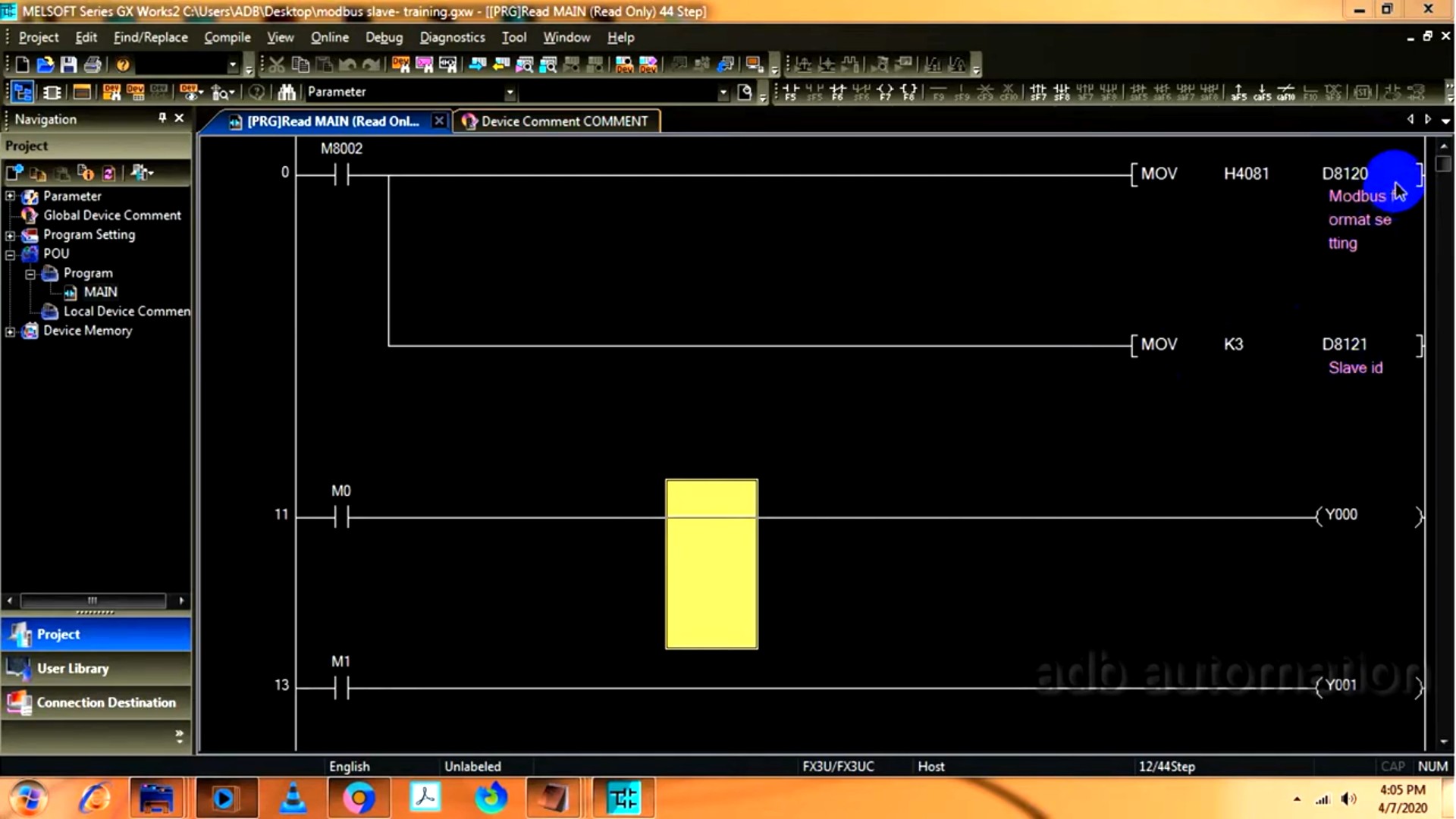The height and width of the screenshot is (819, 1456).
Task: Save the project with the floppy disk icon
Action: point(69,65)
